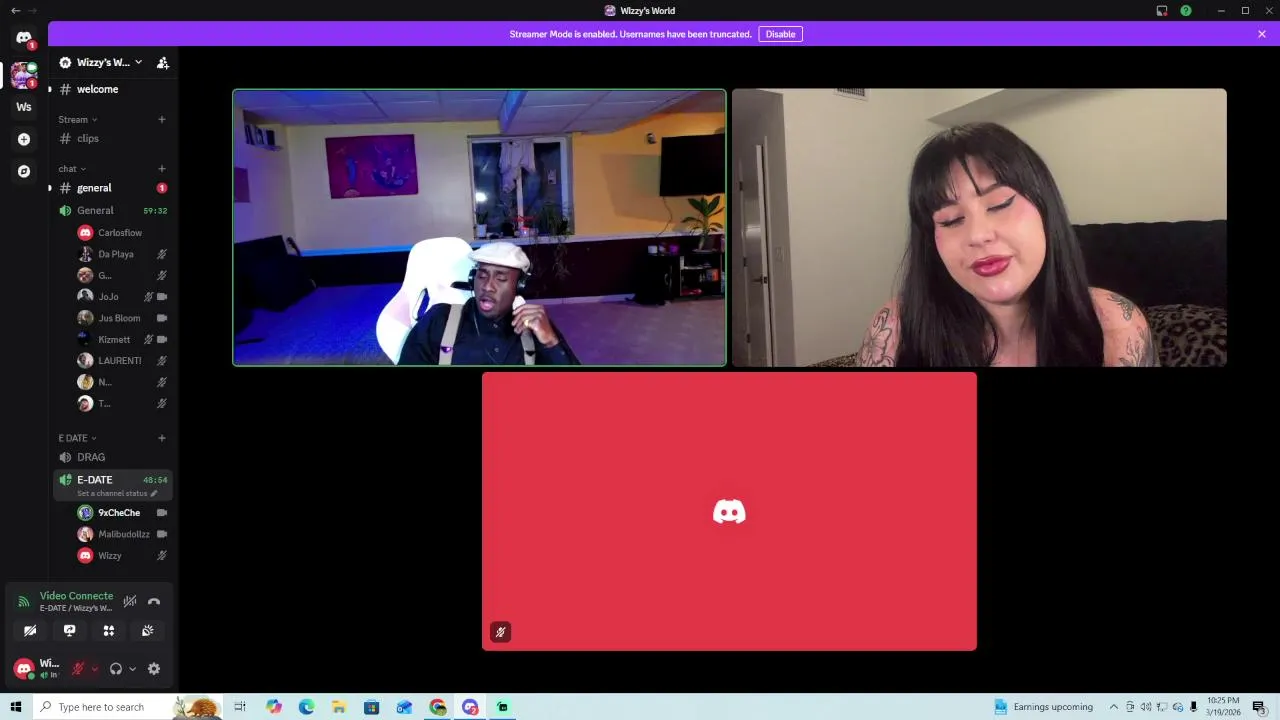Open Earnings upcoming taskbar widget
Screen dimensions: 1280x720
(x=1043, y=707)
